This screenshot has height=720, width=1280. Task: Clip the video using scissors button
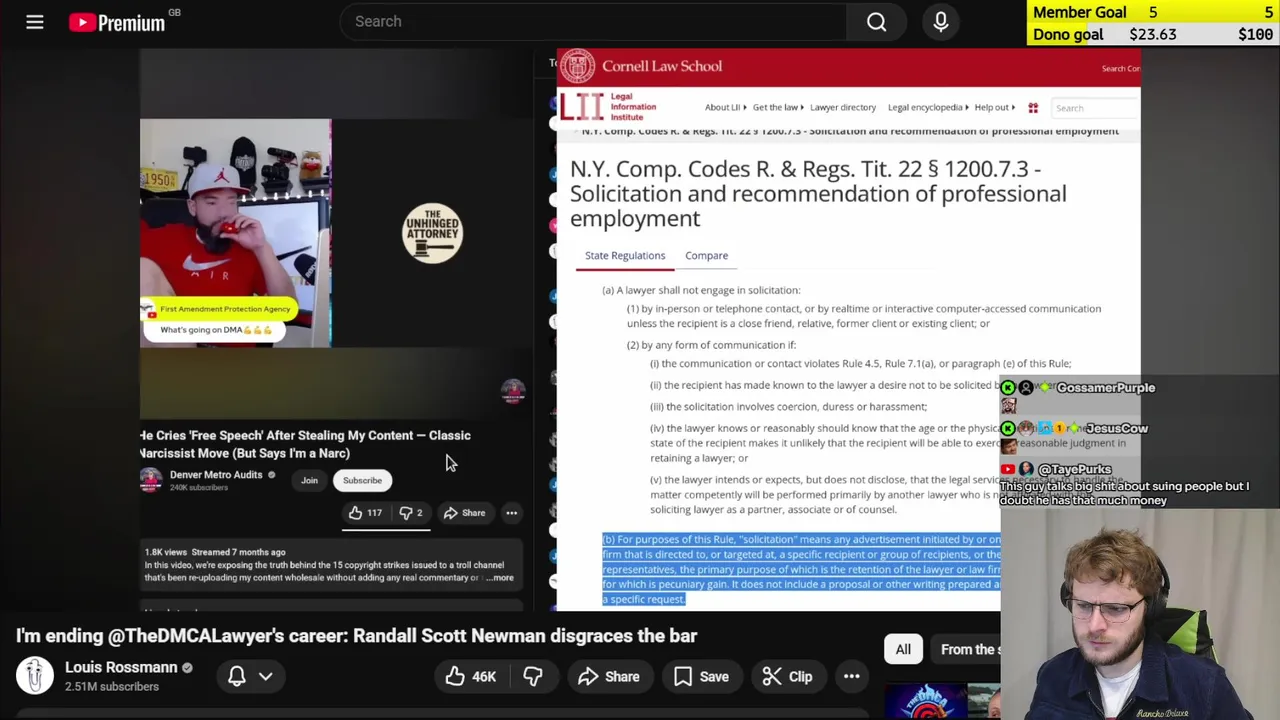coord(787,676)
